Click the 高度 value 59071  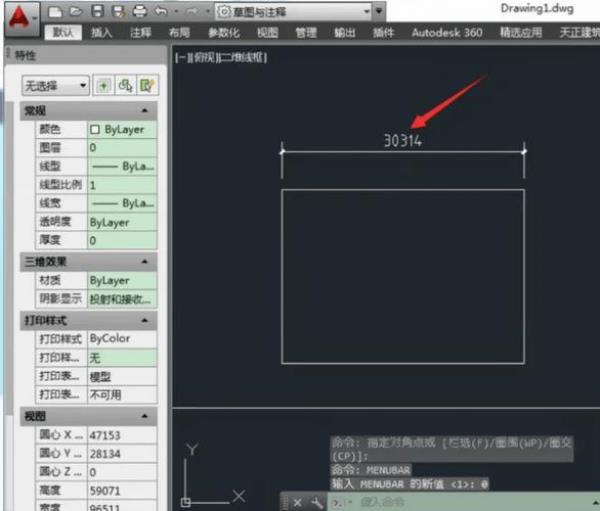pos(122,490)
